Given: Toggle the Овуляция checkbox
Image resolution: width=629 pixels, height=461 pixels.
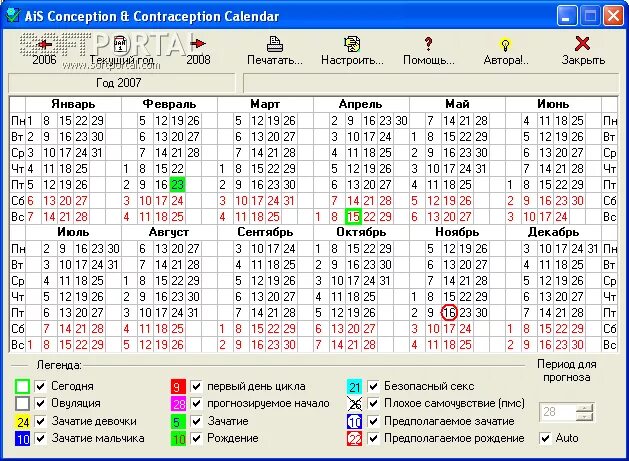Looking at the screenshot, I should coord(40,403).
